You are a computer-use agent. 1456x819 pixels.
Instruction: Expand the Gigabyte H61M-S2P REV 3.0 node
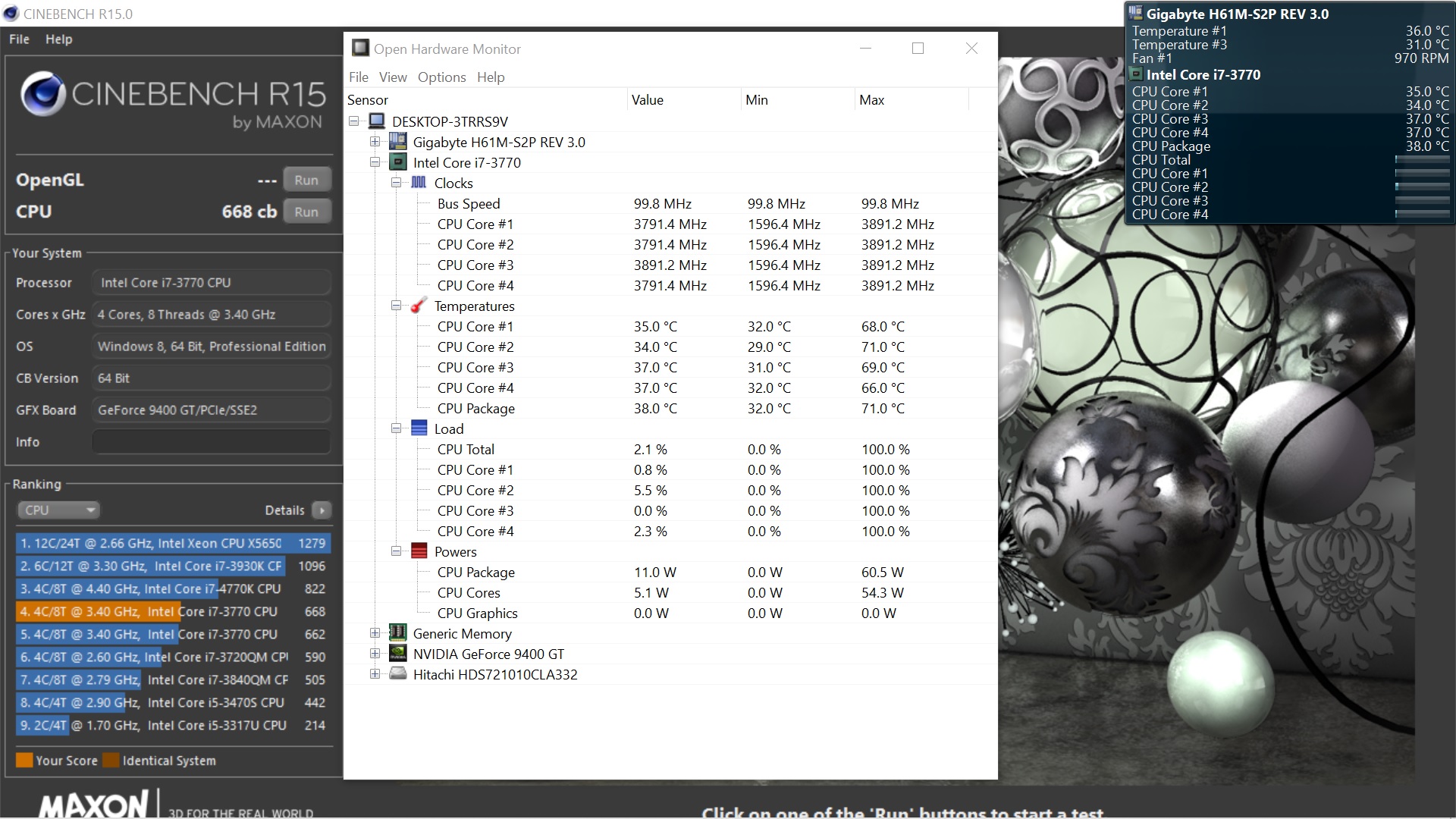pos(375,142)
